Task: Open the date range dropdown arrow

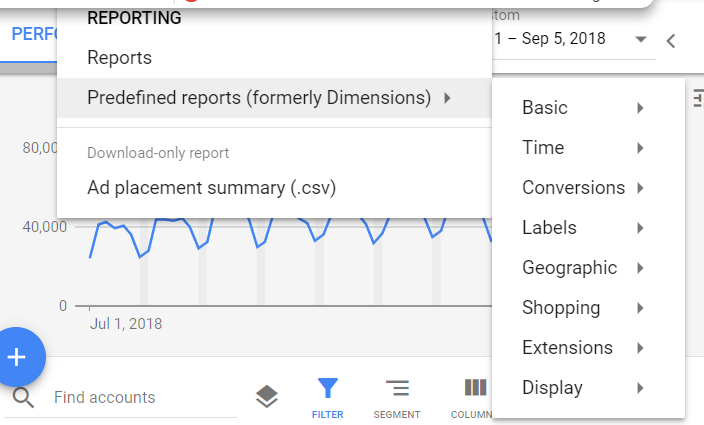Action: [641, 40]
